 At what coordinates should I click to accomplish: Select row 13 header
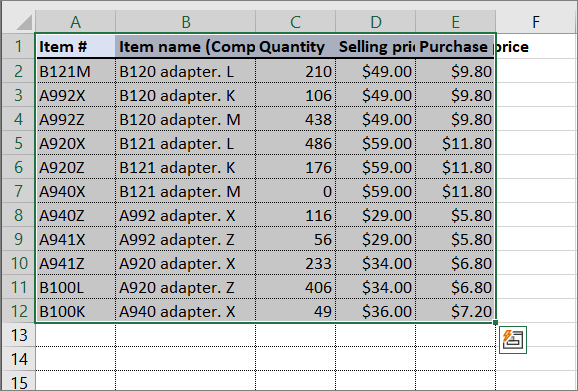pos(18,335)
